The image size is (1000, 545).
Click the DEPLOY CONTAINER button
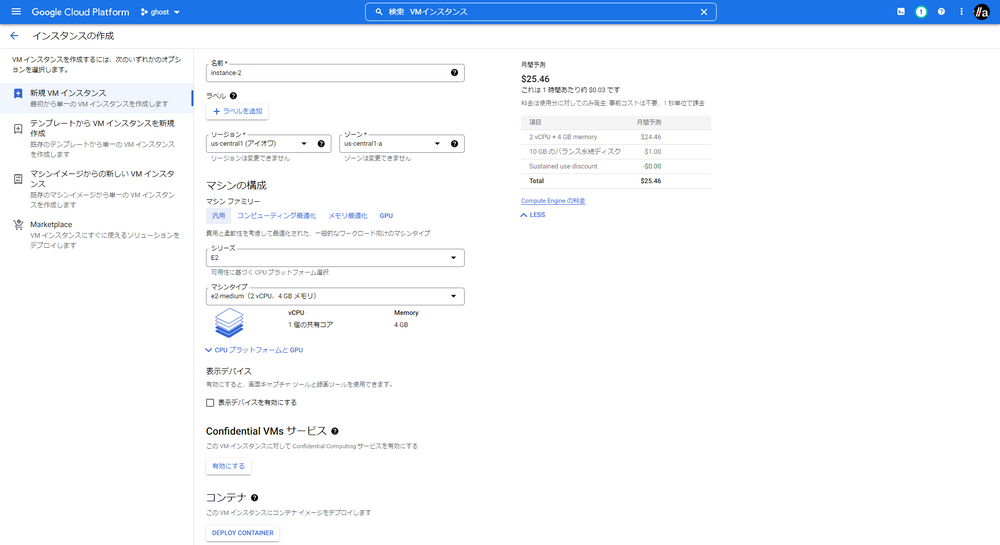pos(242,533)
